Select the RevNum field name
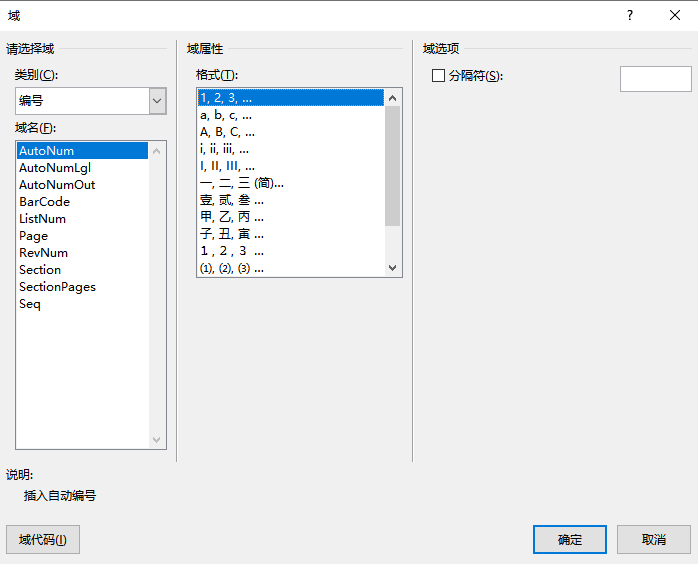The width and height of the screenshot is (698, 564). [x=82, y=252]
